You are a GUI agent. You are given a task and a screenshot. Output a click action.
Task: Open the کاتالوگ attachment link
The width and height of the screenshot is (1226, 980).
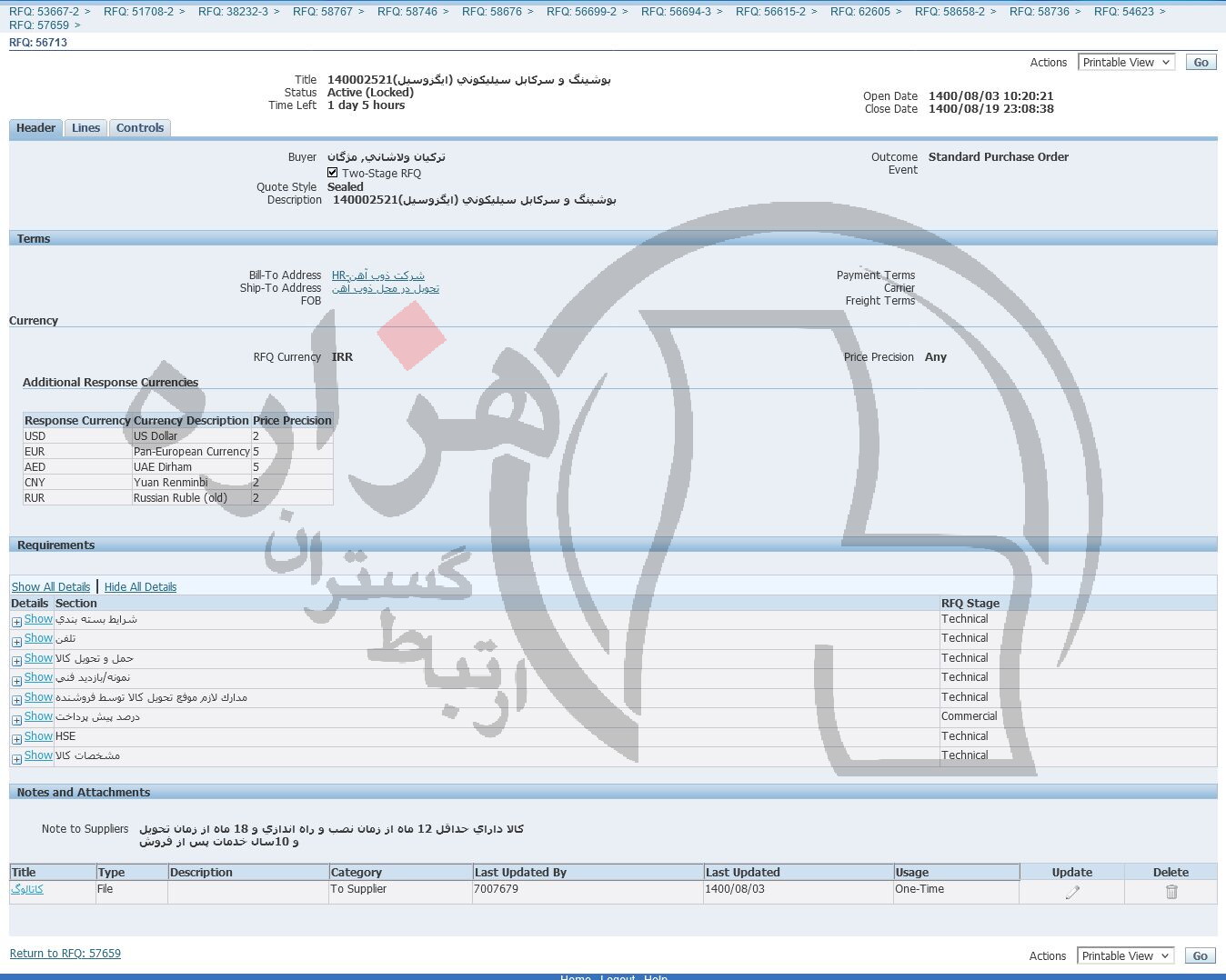tap(27, 889)
